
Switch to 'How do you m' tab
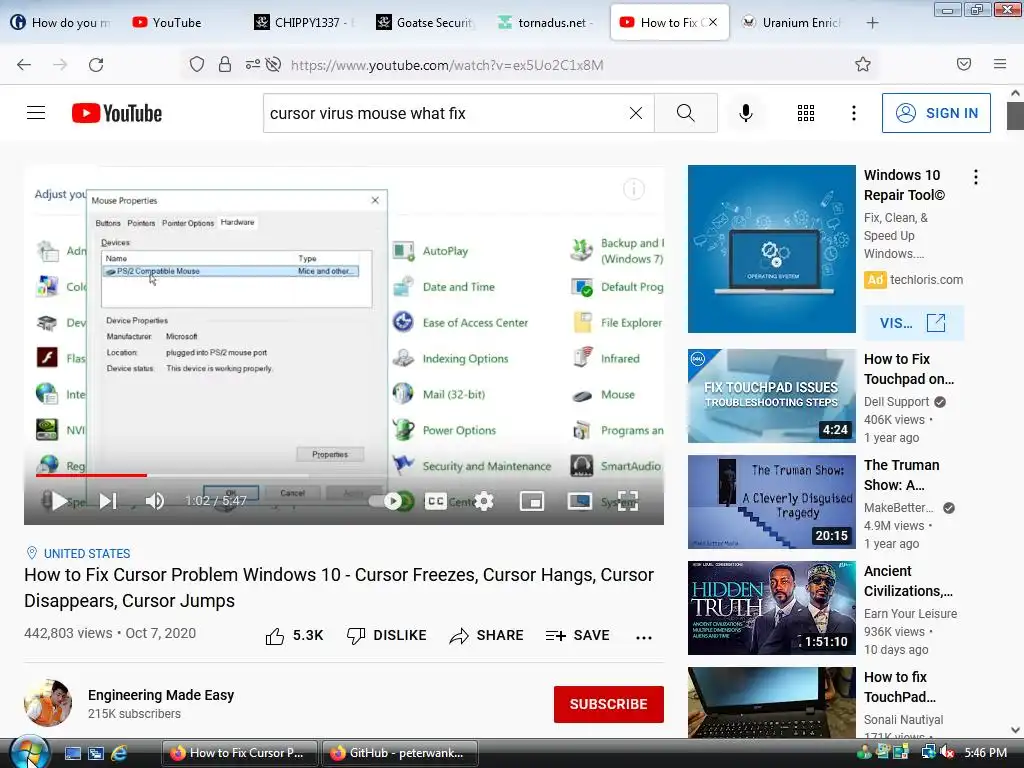tap(60, 23)
